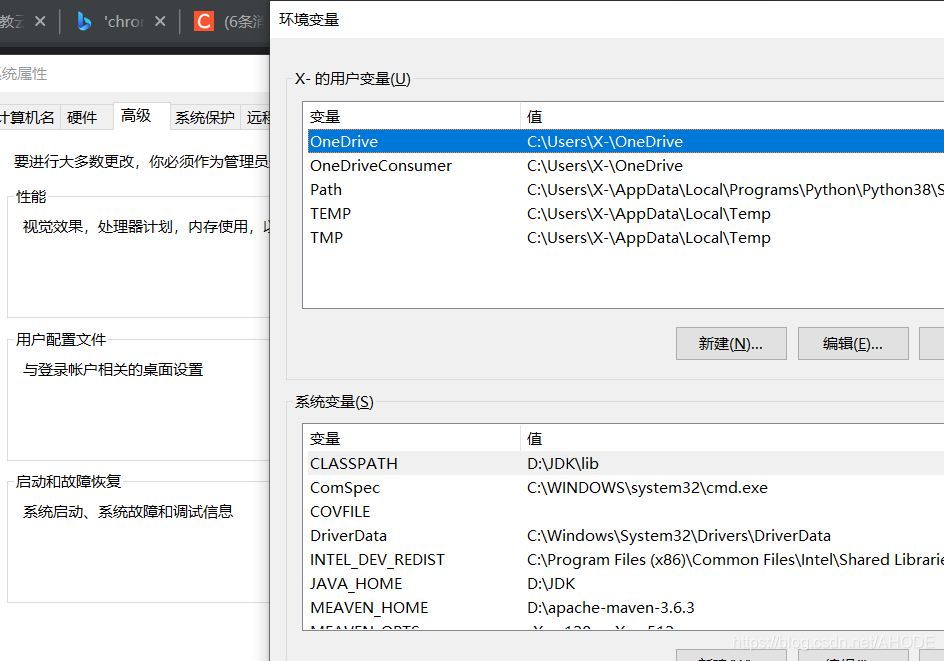Image resolution: width=944 pixels, height=661 pixels.
Task: Click the C:\Windows\System32\Drivers\DriverData value
Action: tap(678, 536)
